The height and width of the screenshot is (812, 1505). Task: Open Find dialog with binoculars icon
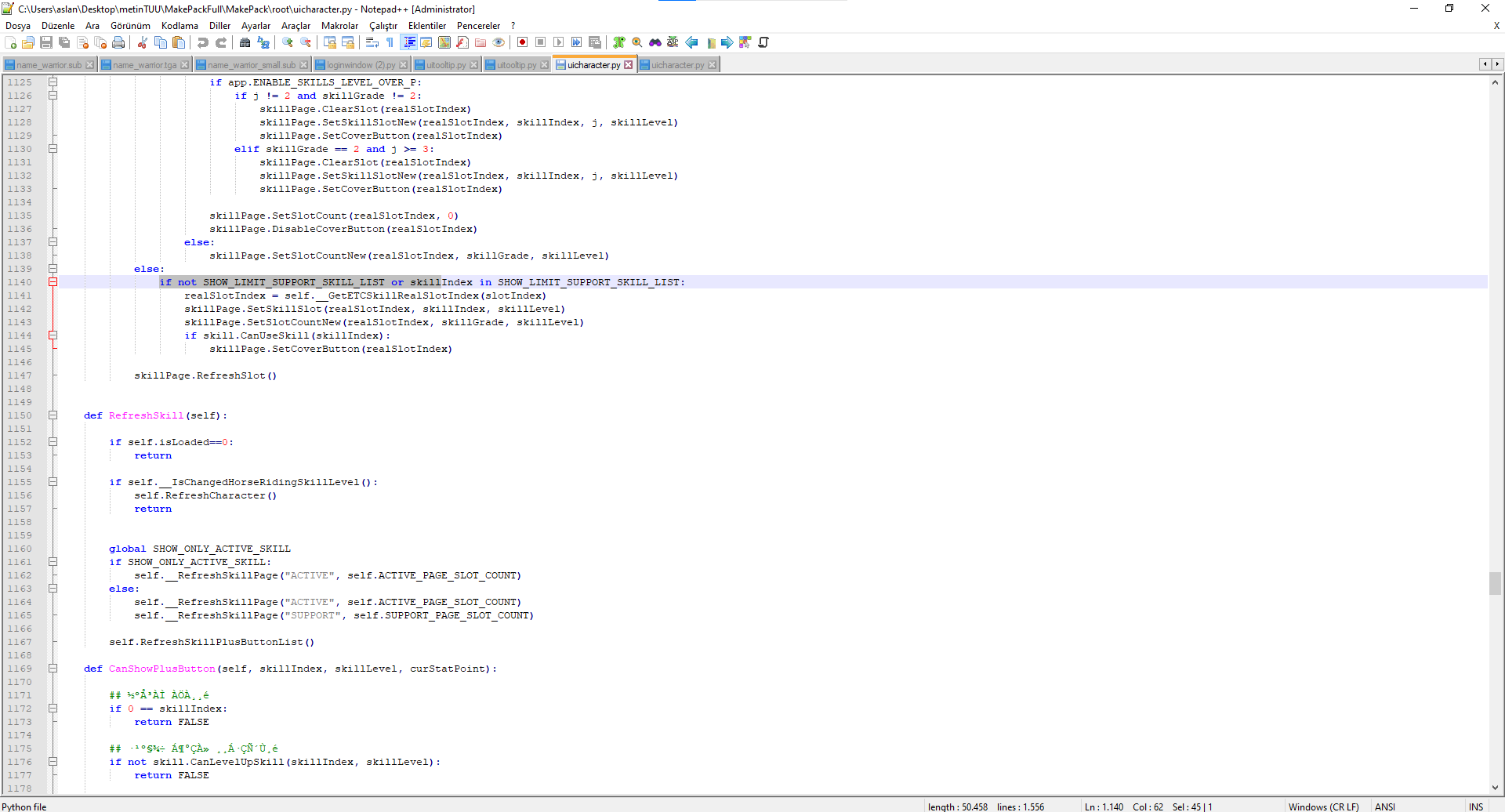pos(245,42)
